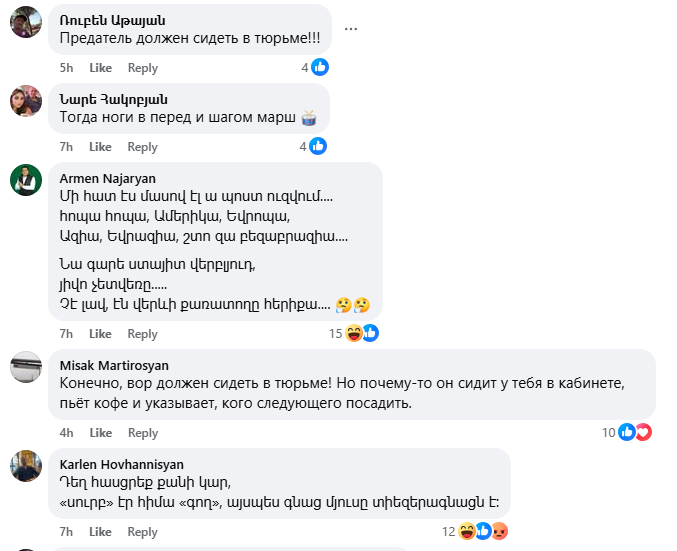The width and height of the screenshot is (677, 551).
Task: Reply to Նարե Հակոբյան's comment
Action: coord(143,147)
